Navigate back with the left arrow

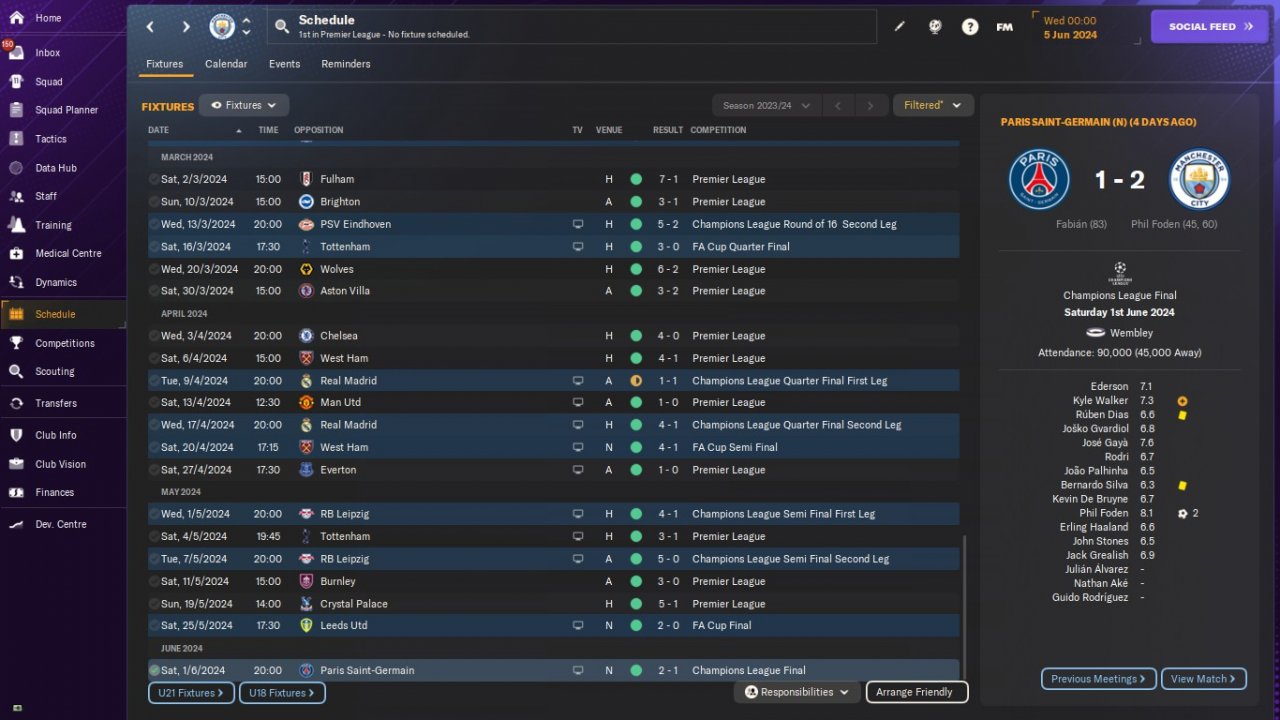[151, 27]
